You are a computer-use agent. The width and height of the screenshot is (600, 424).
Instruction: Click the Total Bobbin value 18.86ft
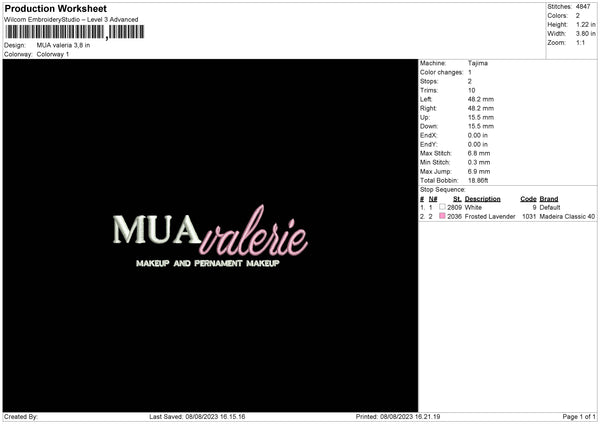tap(478, 180)
